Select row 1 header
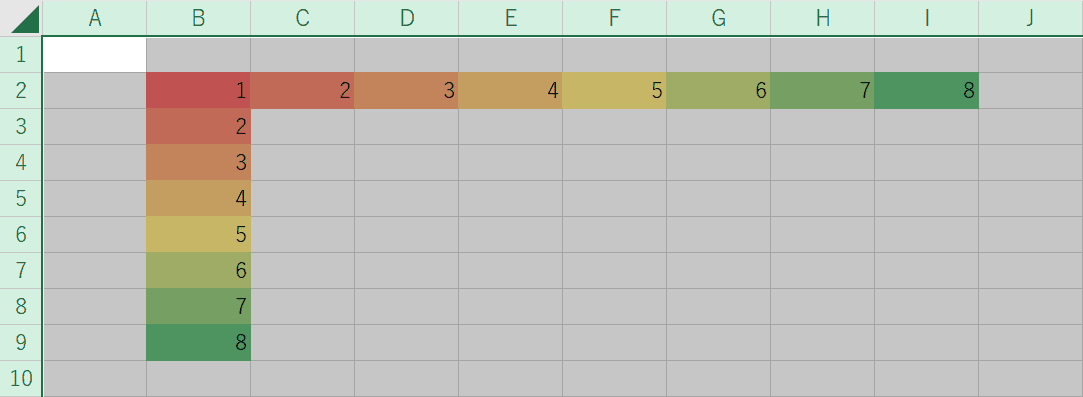The image size is (1083, 397). (x=21, y=55)
